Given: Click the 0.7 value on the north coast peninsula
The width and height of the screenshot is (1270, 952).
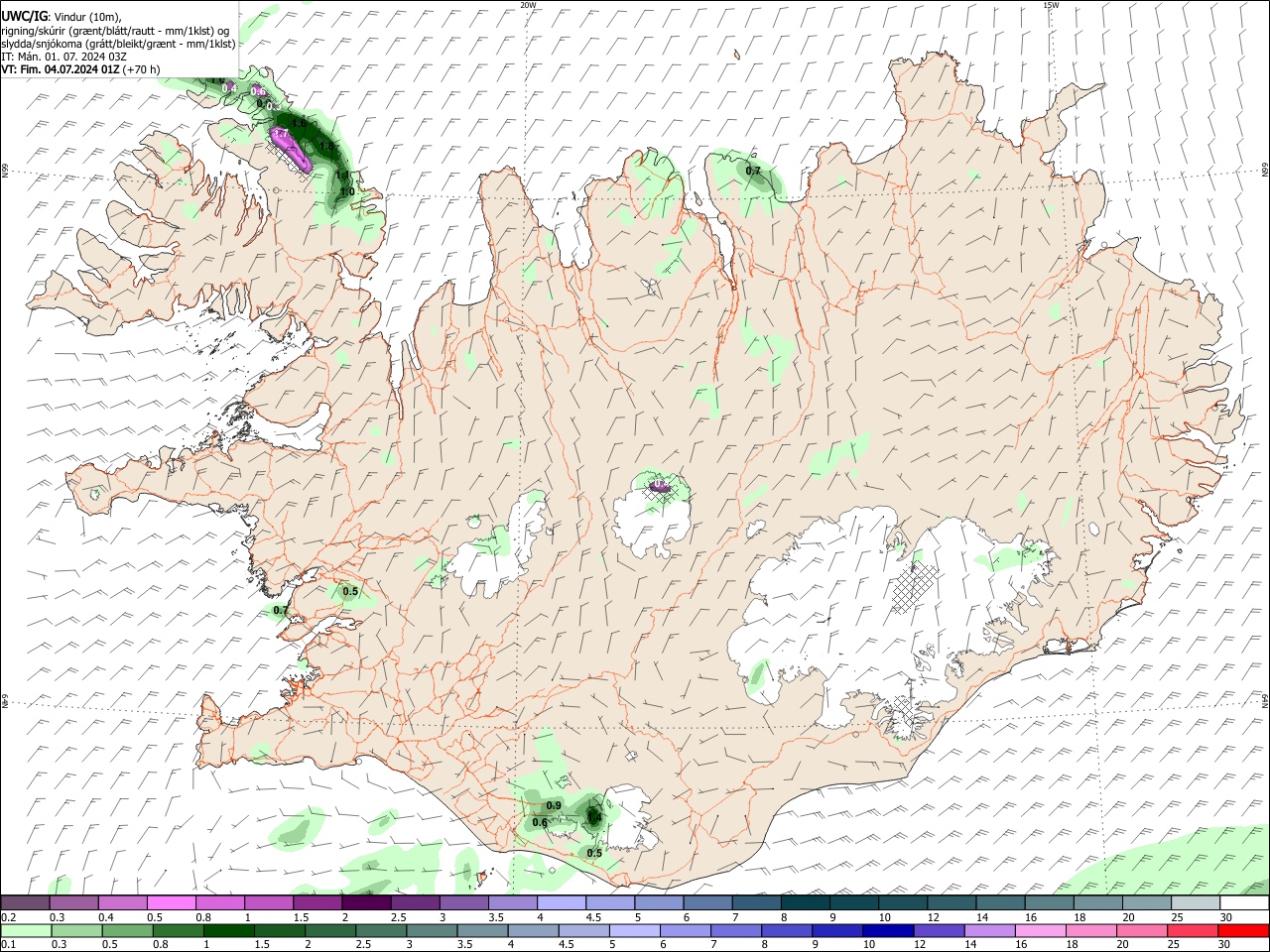Looking at the screenshot, I should 753,171.
